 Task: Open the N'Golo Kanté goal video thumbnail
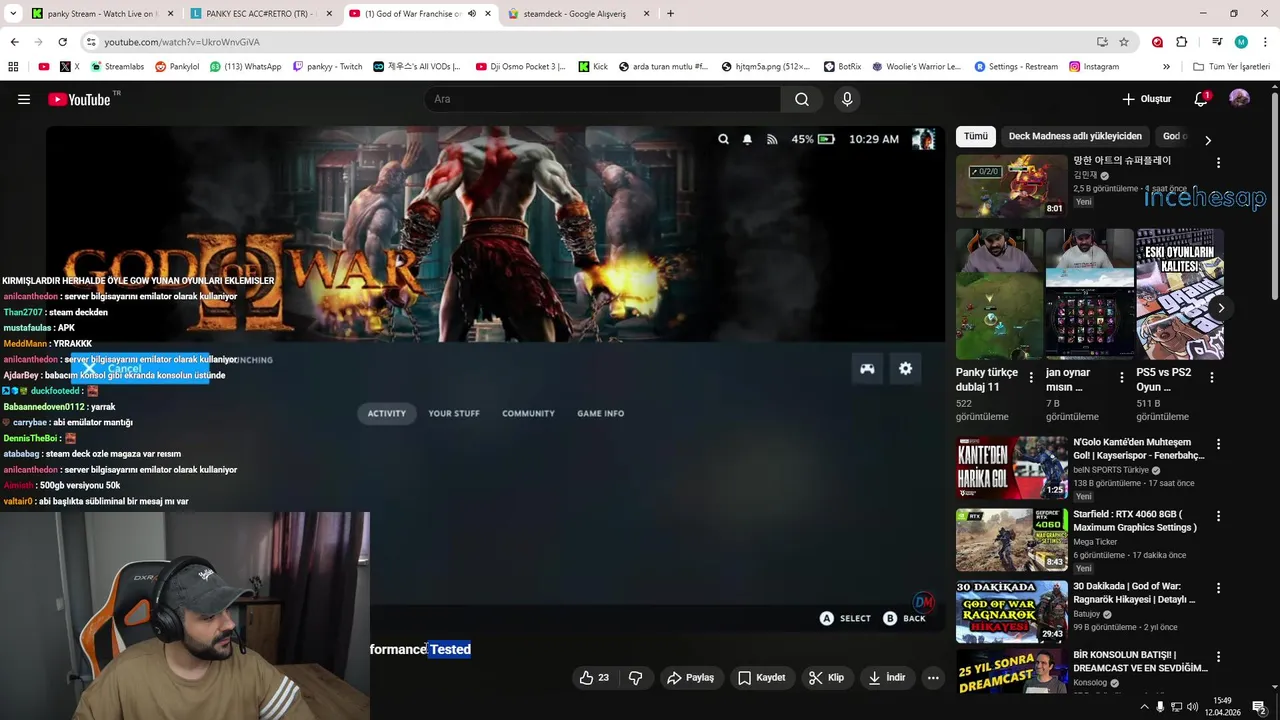click(x=1012, y=467)
